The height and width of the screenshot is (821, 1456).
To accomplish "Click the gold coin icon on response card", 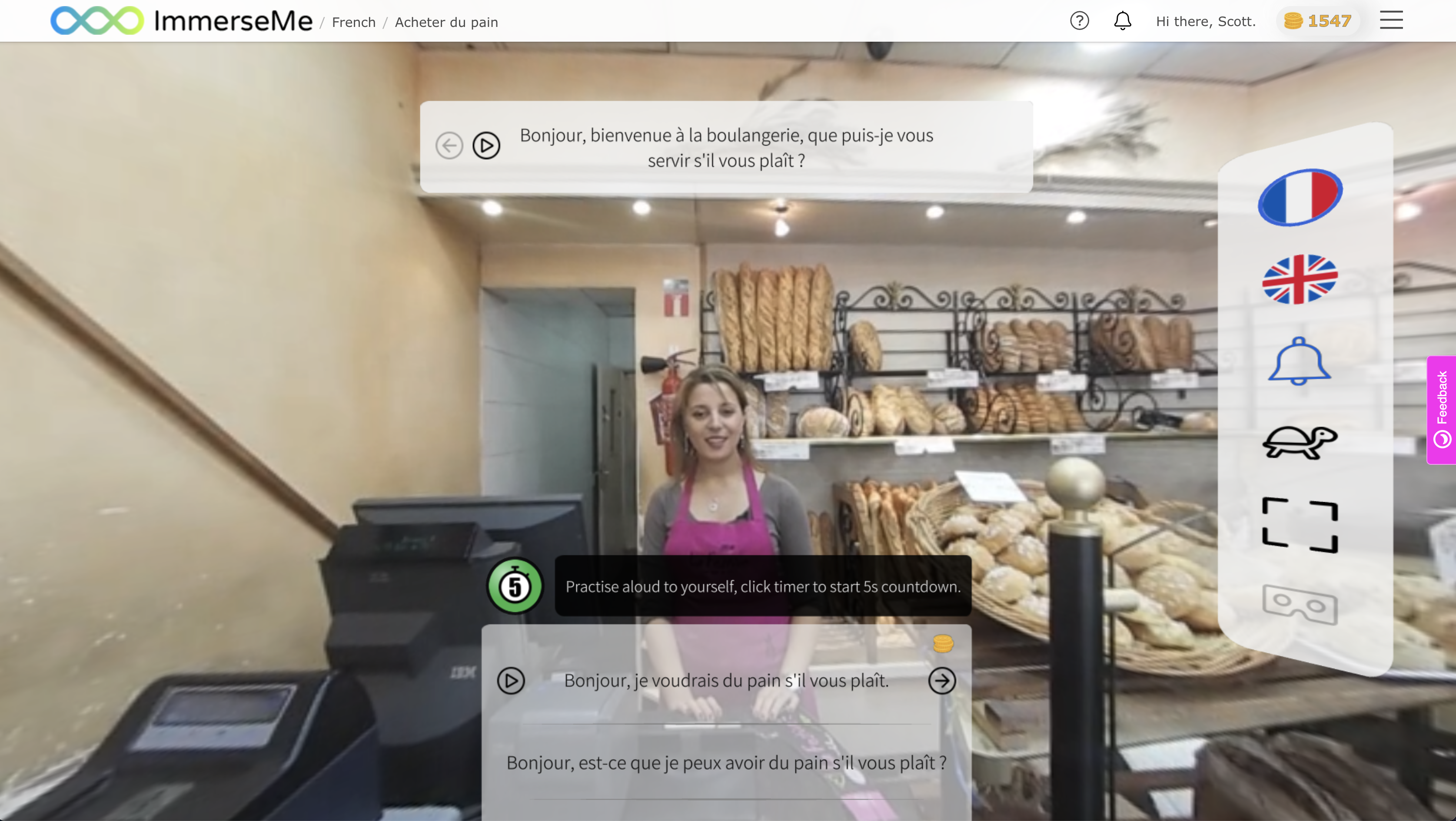I will point(943,643).
